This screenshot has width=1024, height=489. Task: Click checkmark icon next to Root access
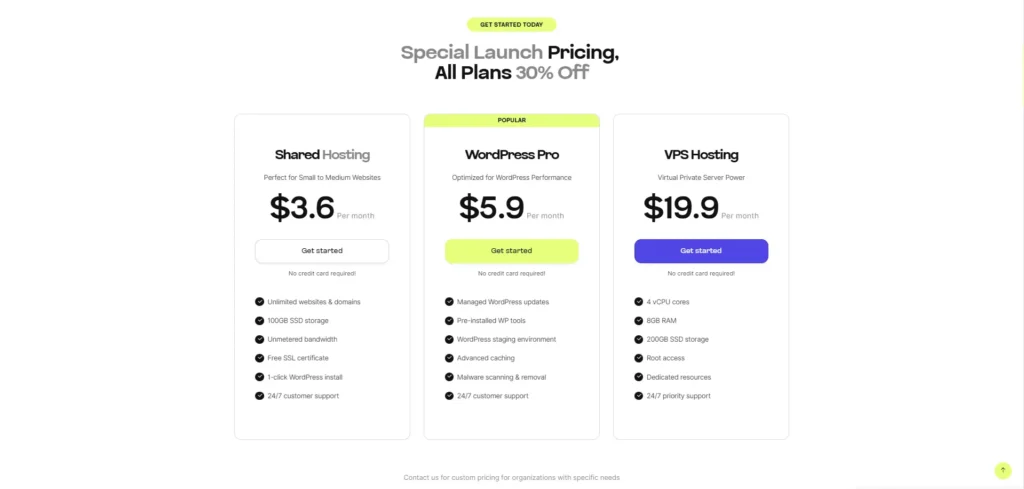tap(638, 358)
